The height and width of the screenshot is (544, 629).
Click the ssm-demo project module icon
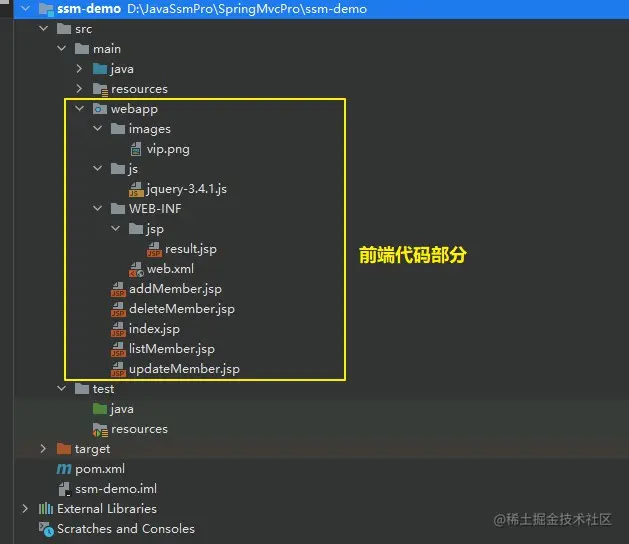(x=46, y=9)
